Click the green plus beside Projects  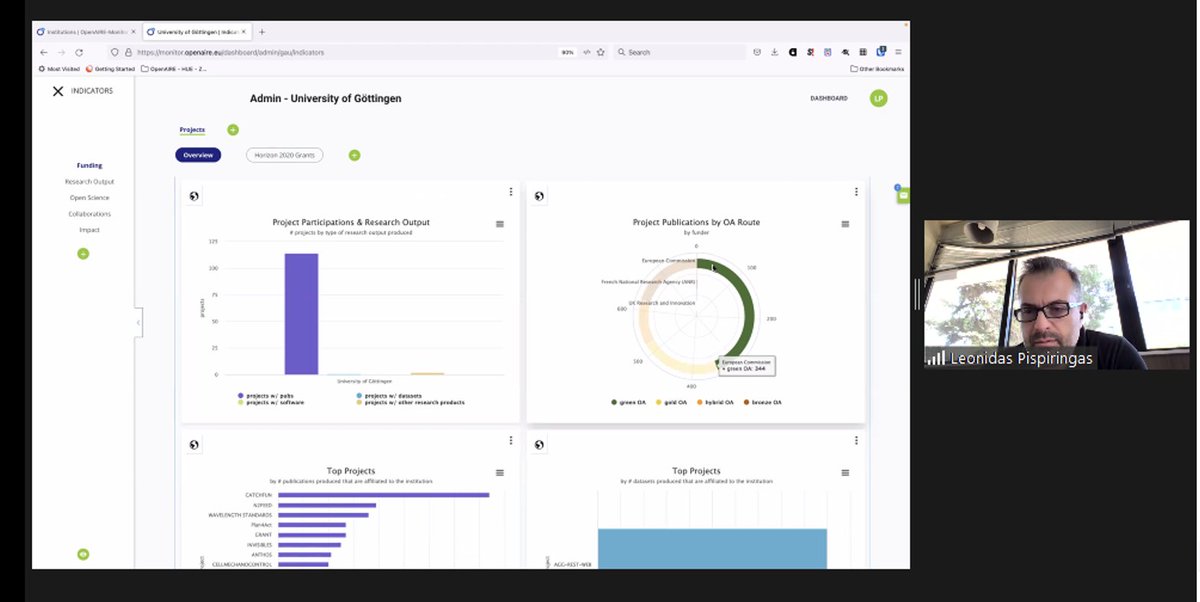pyautogui.click(x=233, y=129)
